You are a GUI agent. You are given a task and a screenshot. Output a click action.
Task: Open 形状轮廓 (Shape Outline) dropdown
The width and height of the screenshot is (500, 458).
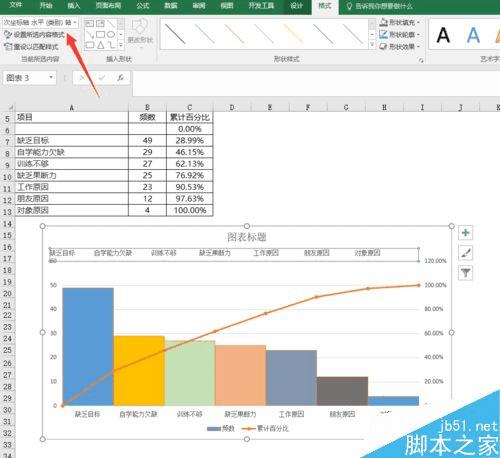399,34
